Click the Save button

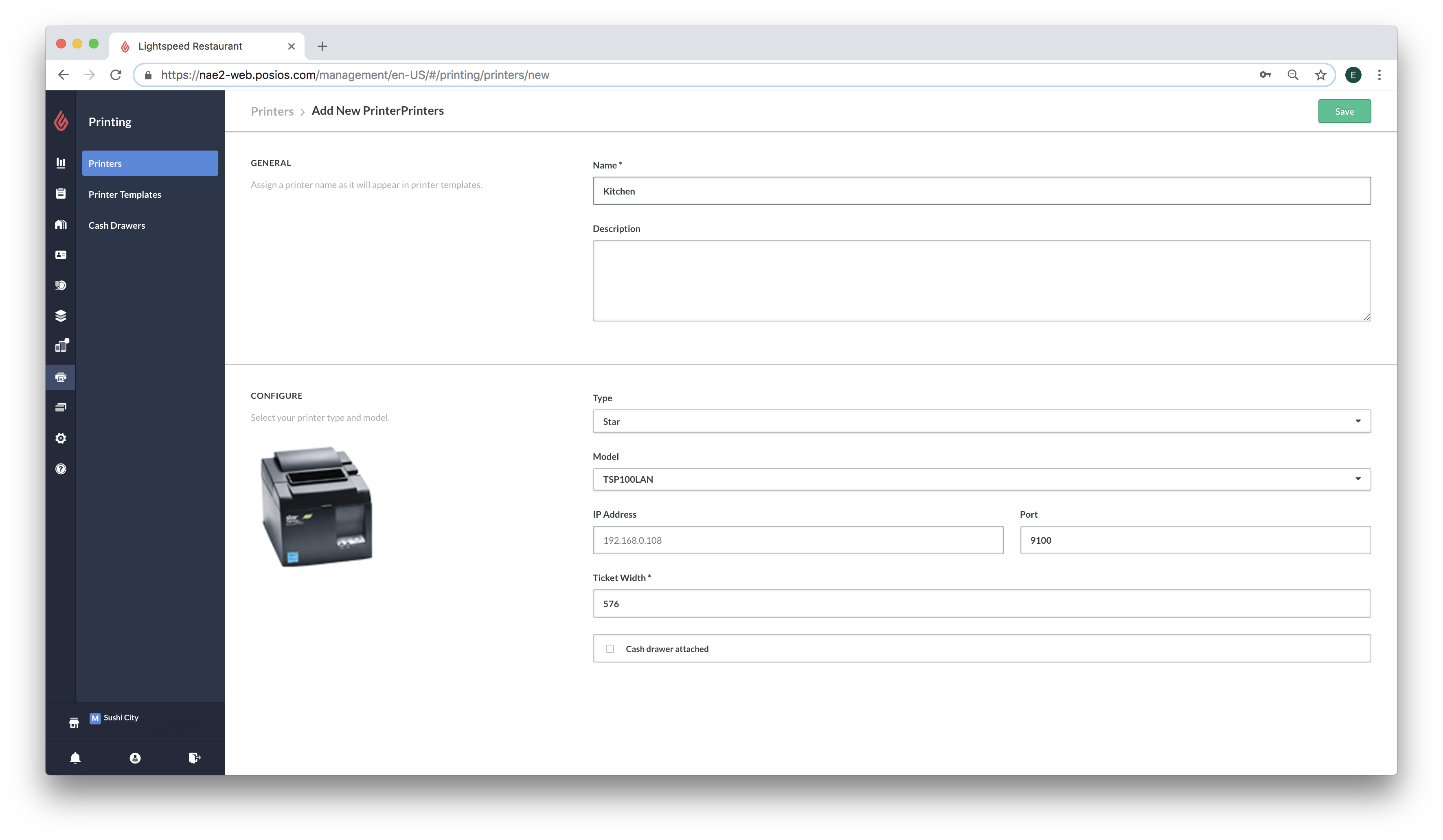(x=1344, y=111)
